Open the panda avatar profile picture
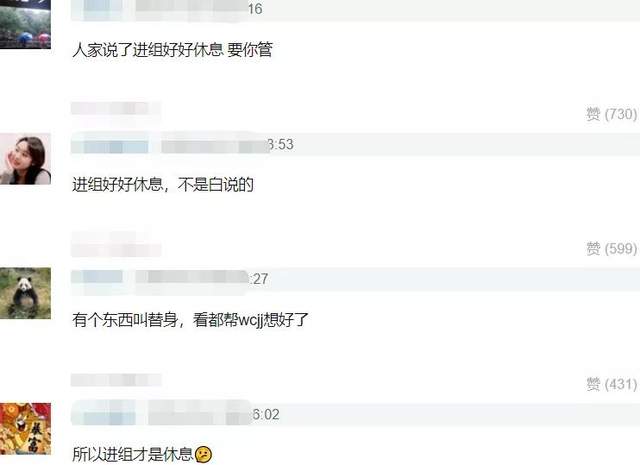640x465 pixels. pyautogui.click(x=25, y=293)
